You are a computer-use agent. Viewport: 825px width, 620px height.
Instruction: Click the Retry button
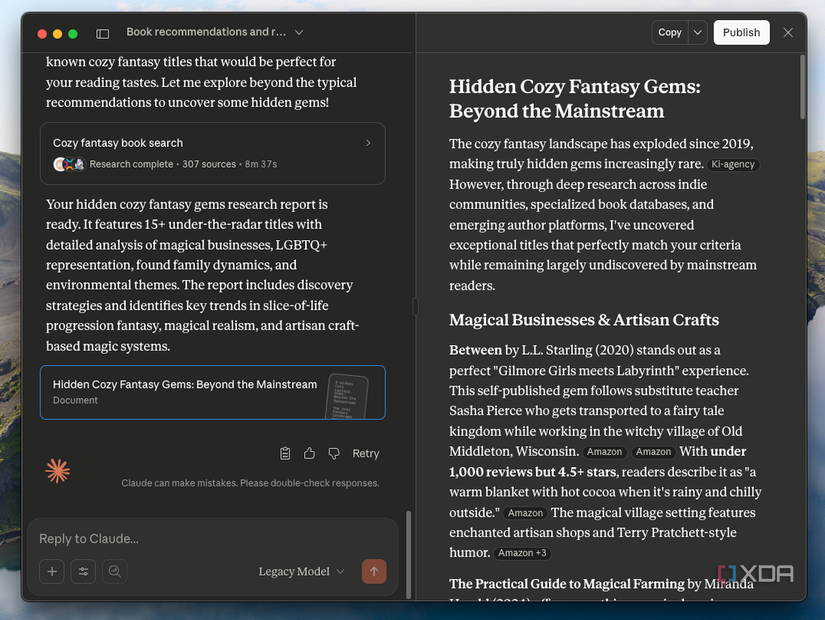click(x=365, y=453)
